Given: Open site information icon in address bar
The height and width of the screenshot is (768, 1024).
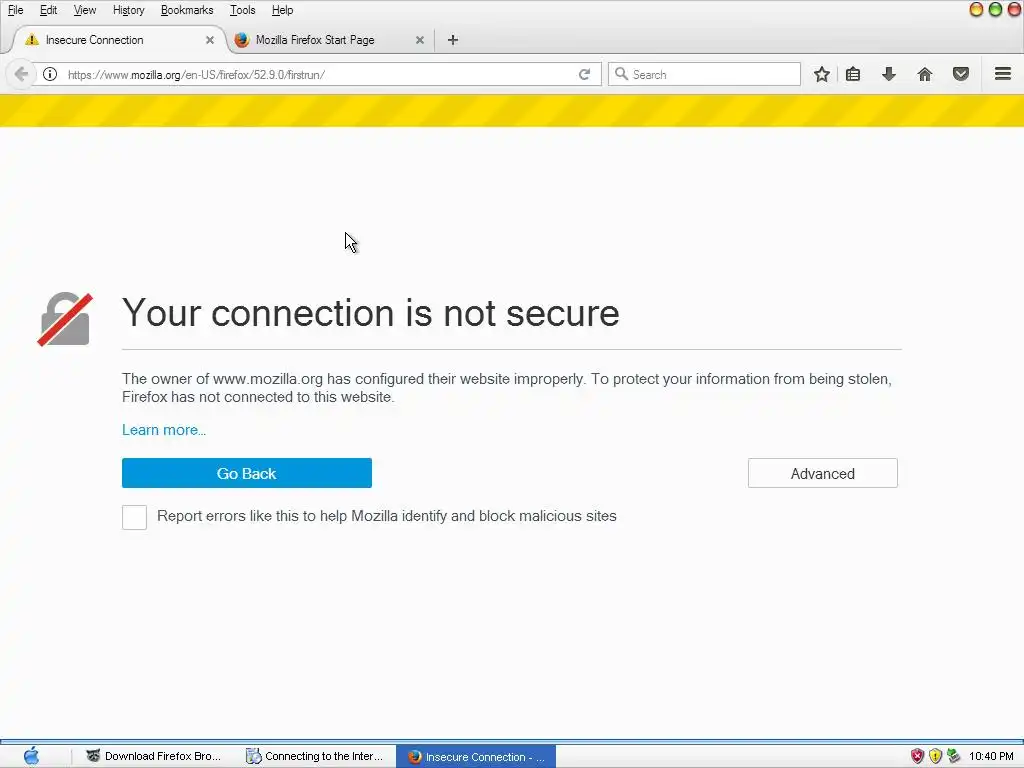Looking at the screenshot, I should [50, 74].
